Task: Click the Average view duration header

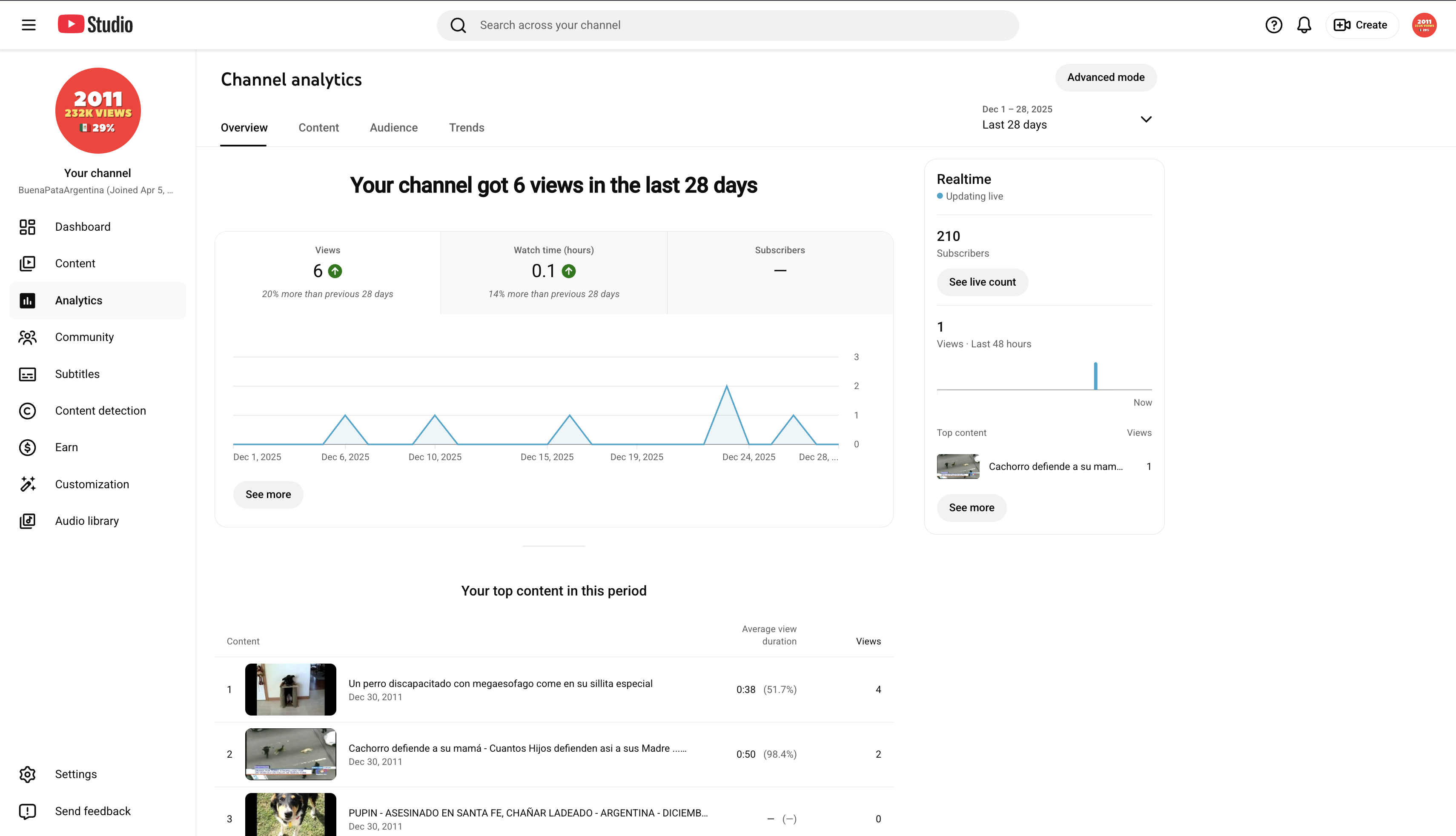Action: (769, 635)
